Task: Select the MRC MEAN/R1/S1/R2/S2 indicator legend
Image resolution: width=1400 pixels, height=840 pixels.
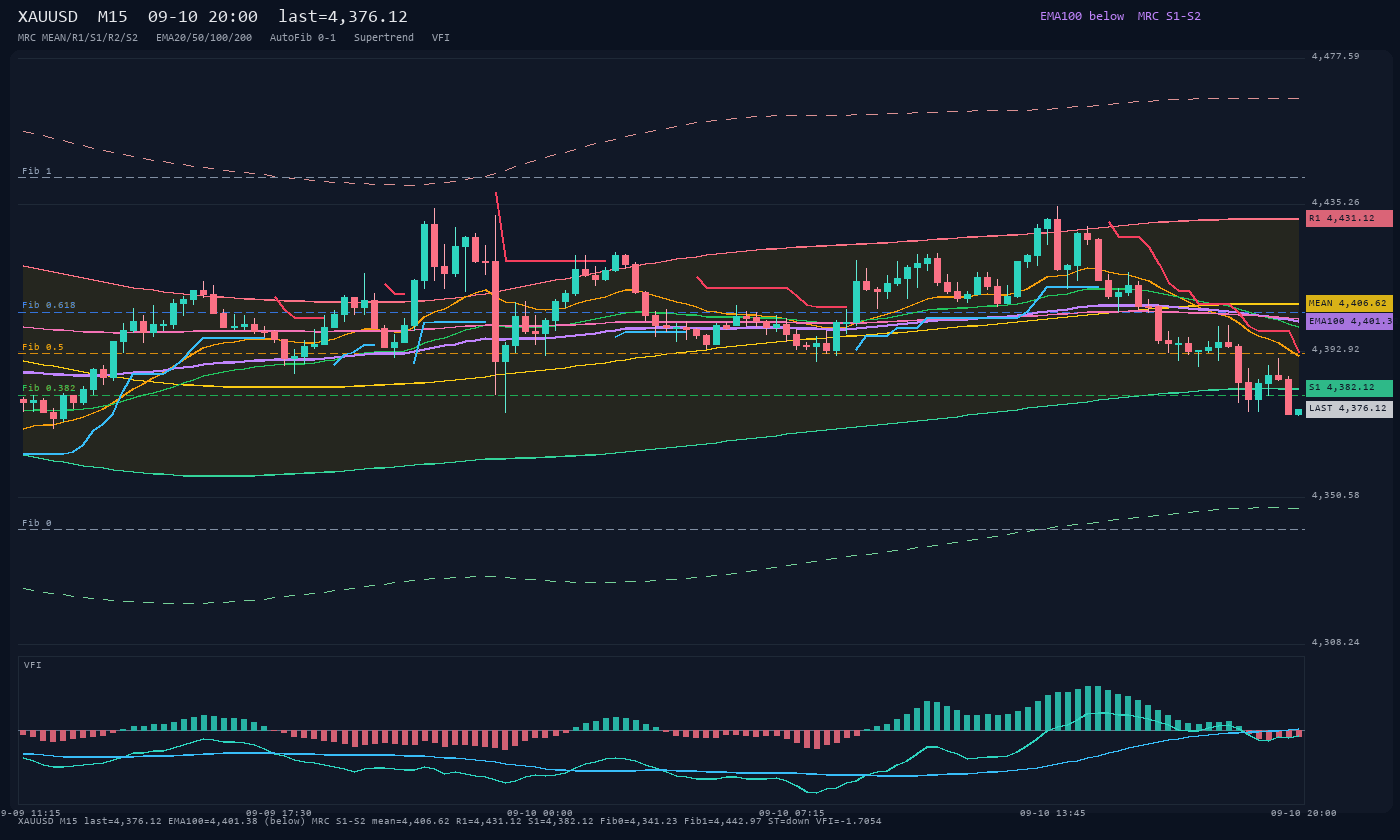Action: (x=78, y=38)
